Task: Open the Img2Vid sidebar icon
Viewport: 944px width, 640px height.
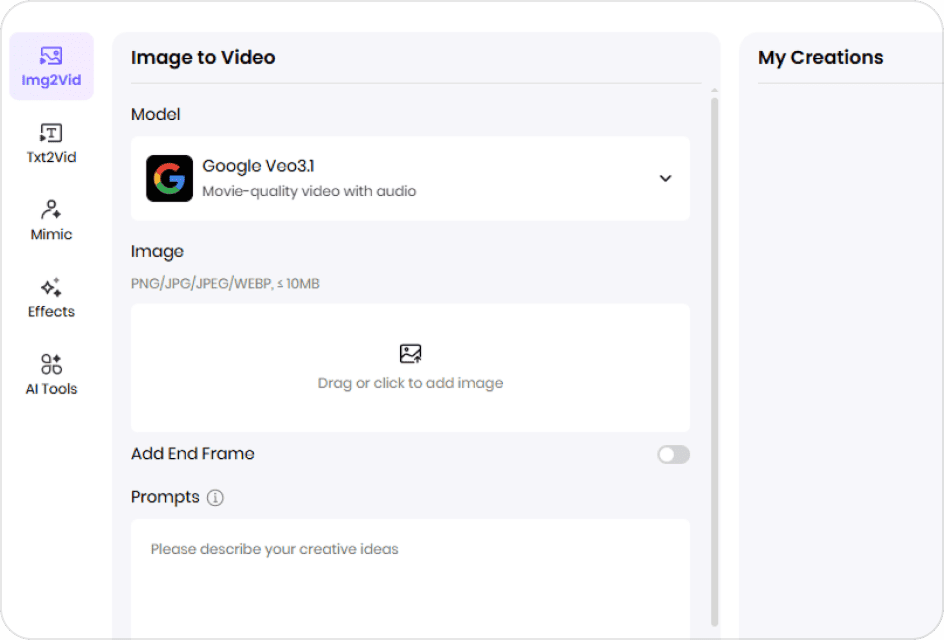Action: [51, 56]
